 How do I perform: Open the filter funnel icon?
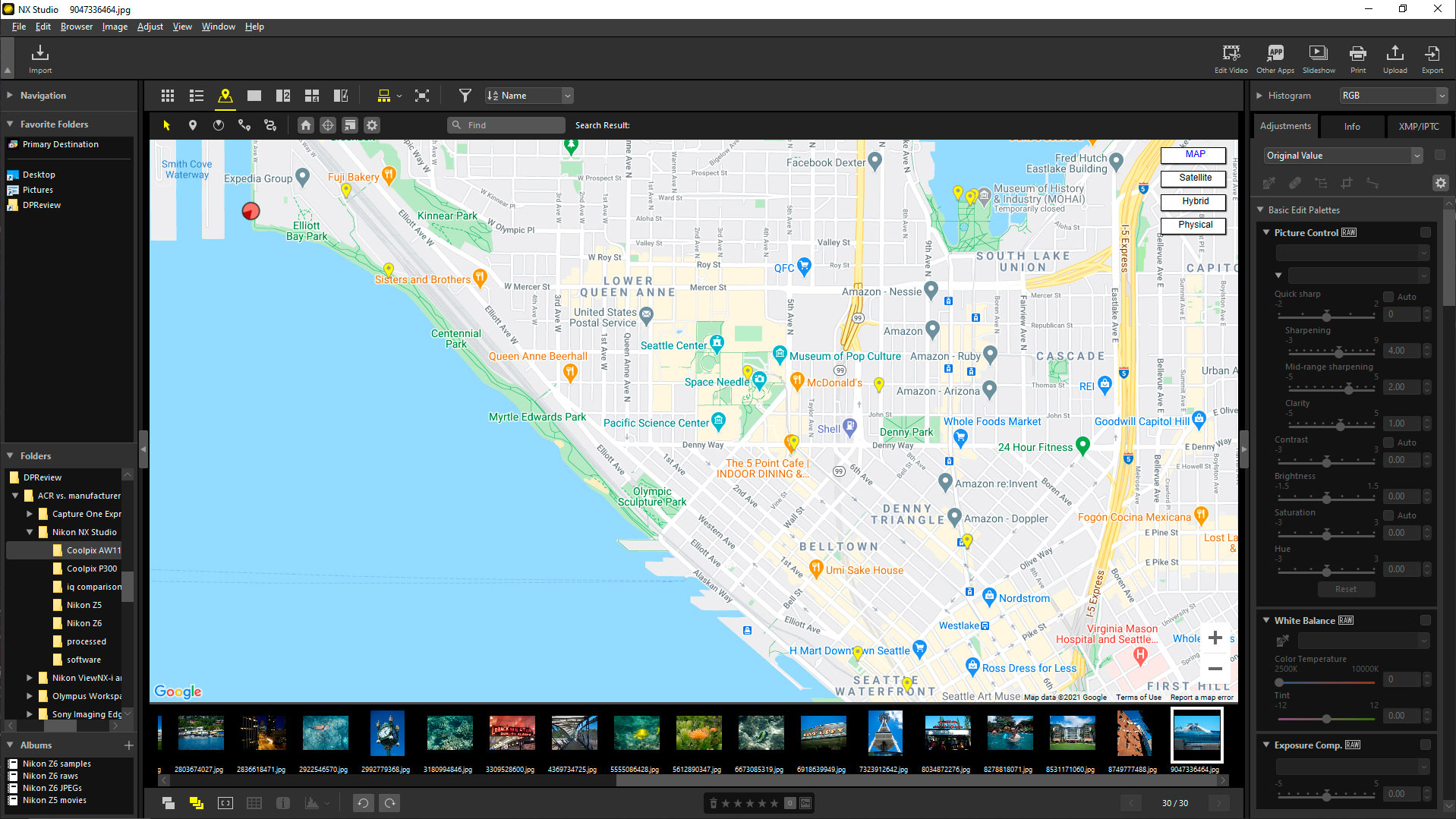click(x=465, y=96)
